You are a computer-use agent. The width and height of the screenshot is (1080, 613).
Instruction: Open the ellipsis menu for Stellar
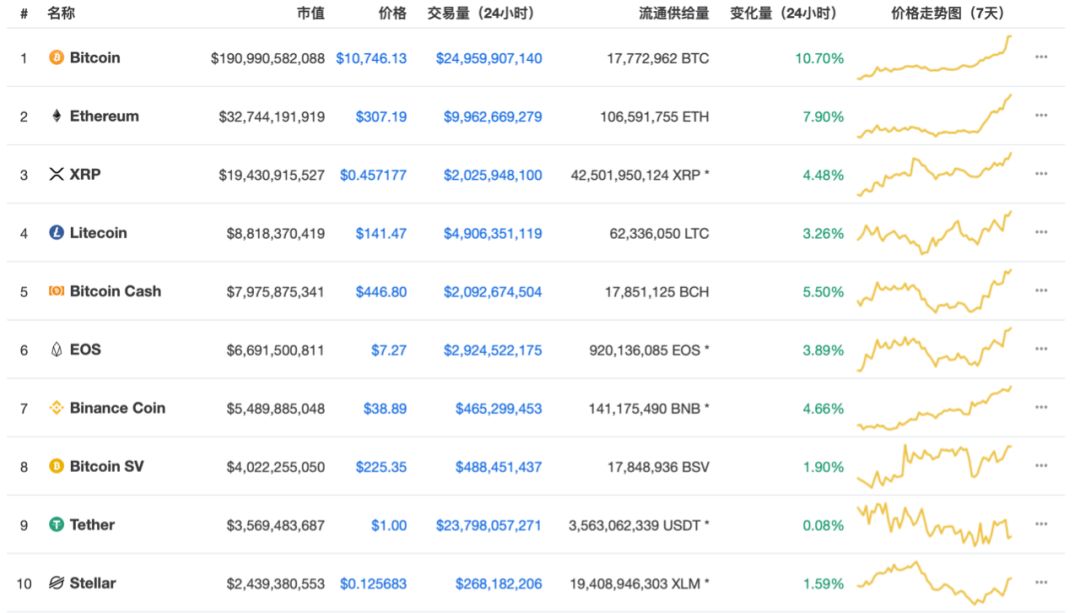tap(1041, 583)
